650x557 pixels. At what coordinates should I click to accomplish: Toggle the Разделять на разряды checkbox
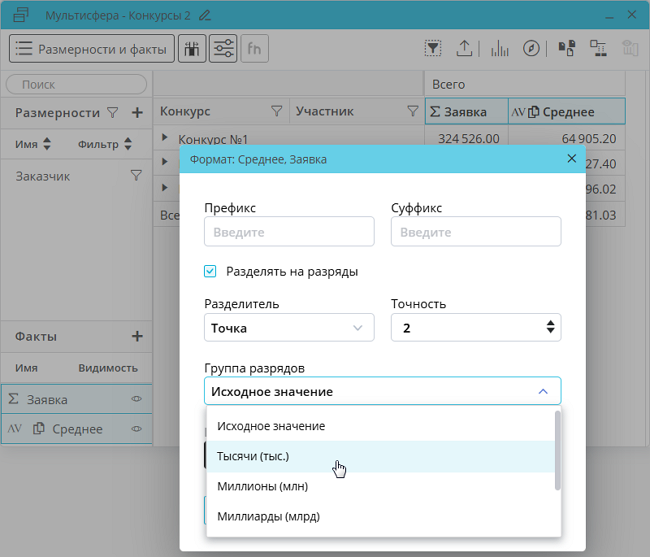point(210,271)
